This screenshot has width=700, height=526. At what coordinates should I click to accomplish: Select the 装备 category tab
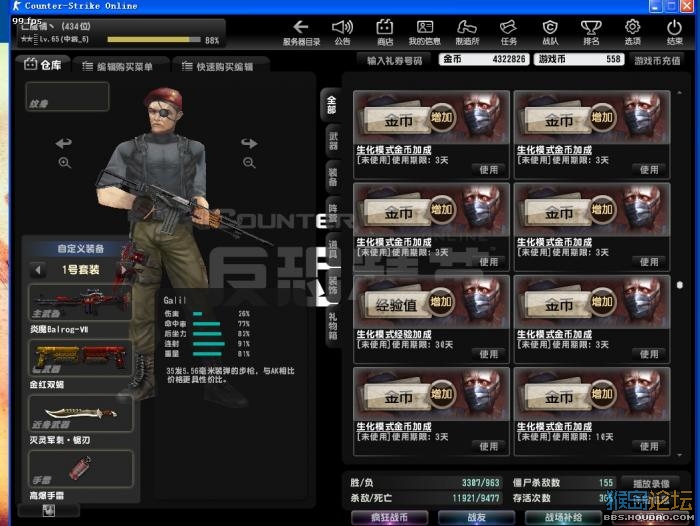[x=333, y=177]
